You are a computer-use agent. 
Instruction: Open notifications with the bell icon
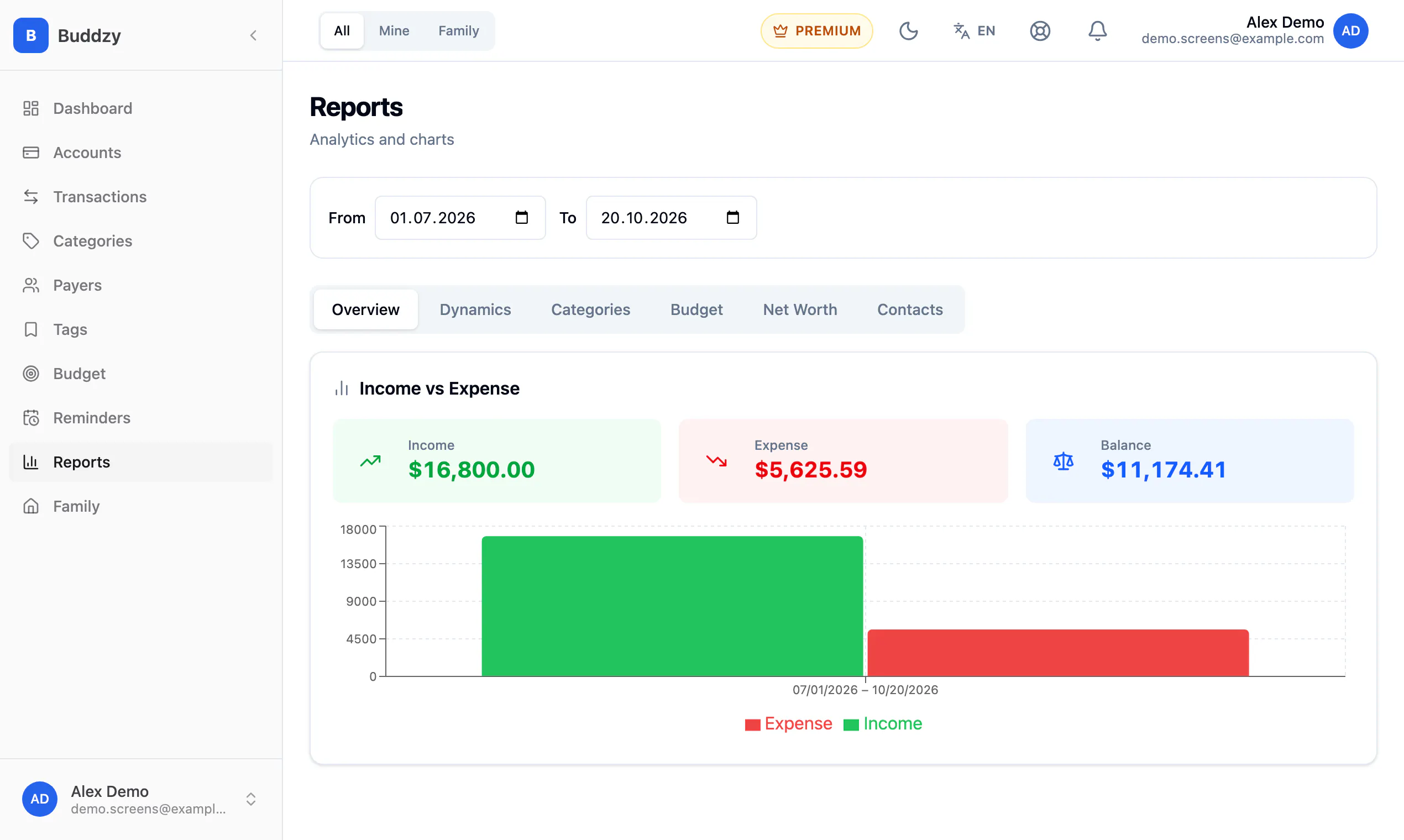tap(1097, 30)
